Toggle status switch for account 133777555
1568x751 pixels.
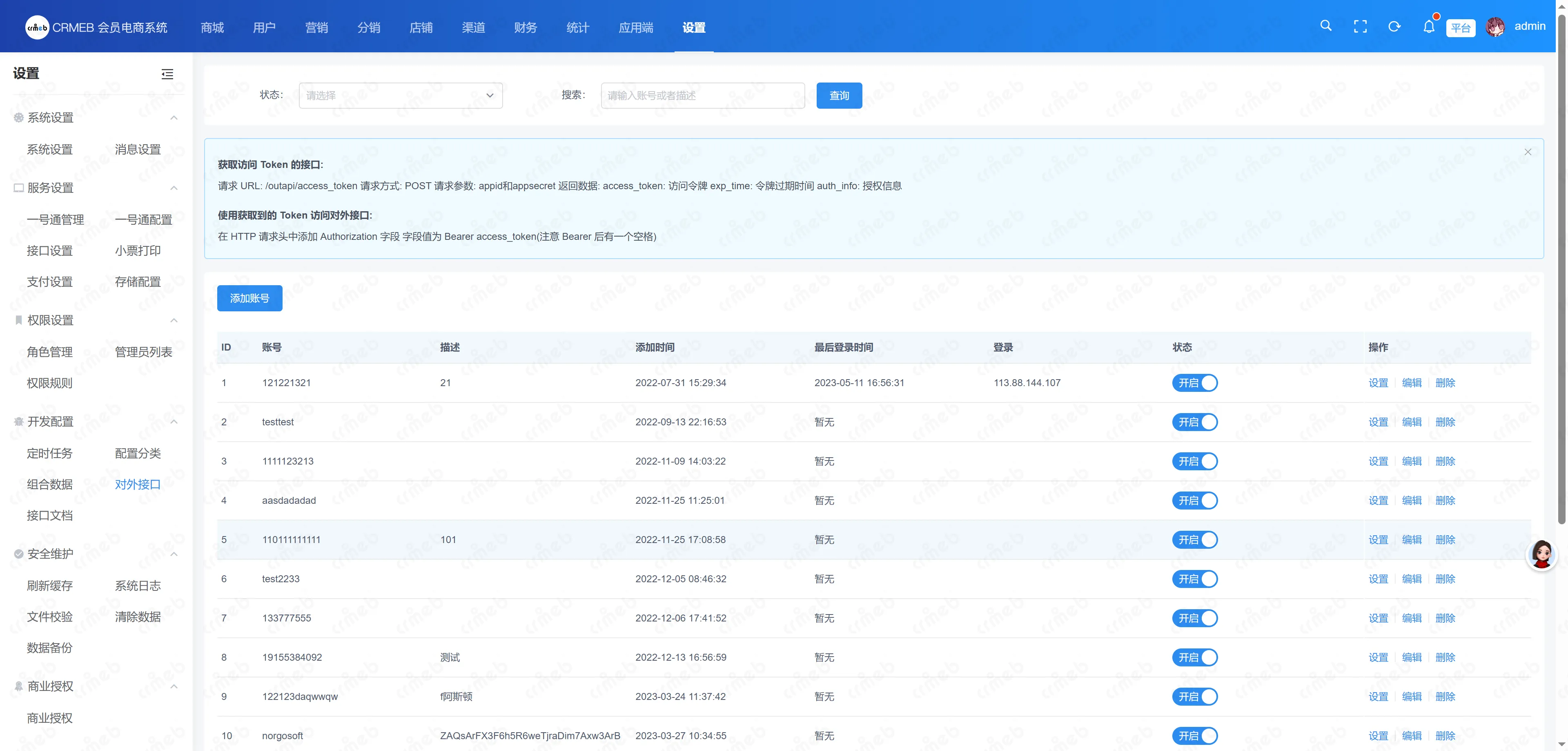pyautogui.click(x=1194, y=618)
